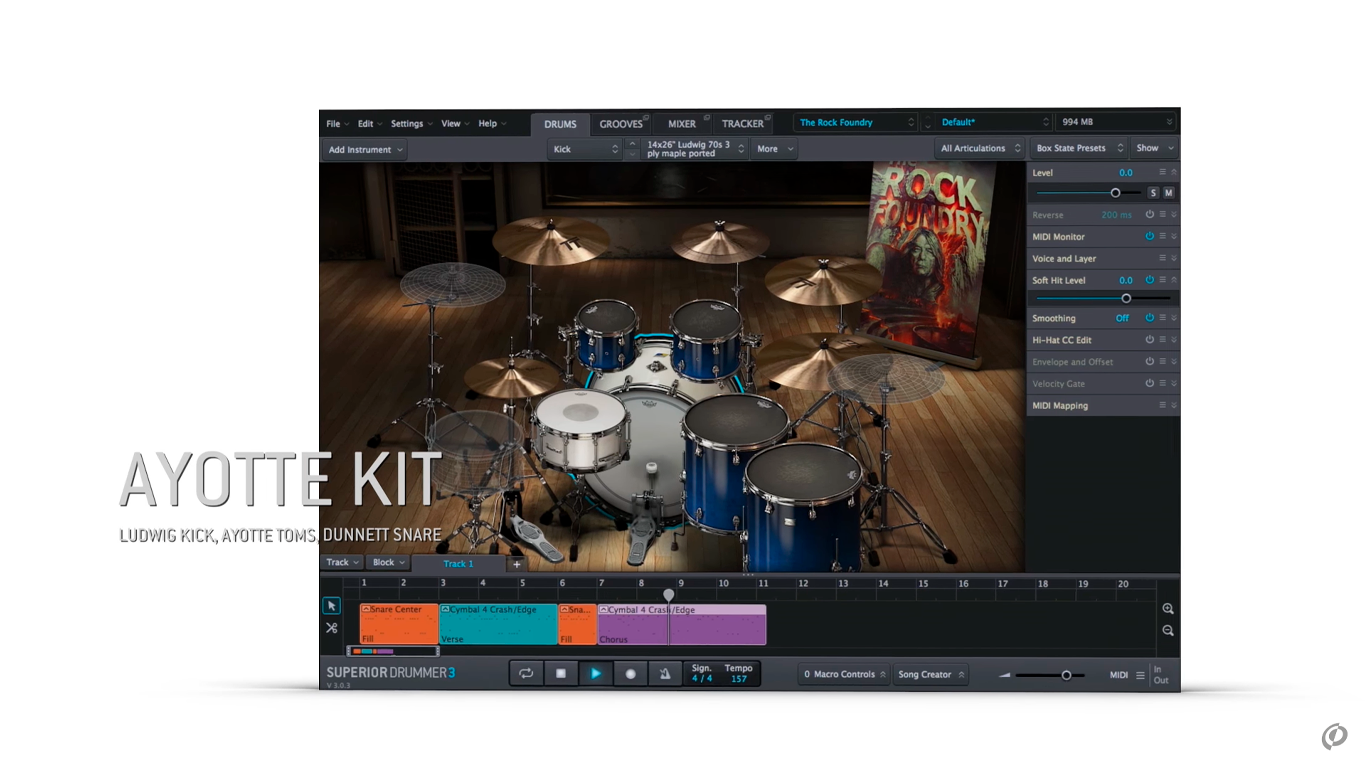Viewport: 1366px width, 768px height.
Task: Adjust the master volume slider handle
Action: (x=1066, y=675)
